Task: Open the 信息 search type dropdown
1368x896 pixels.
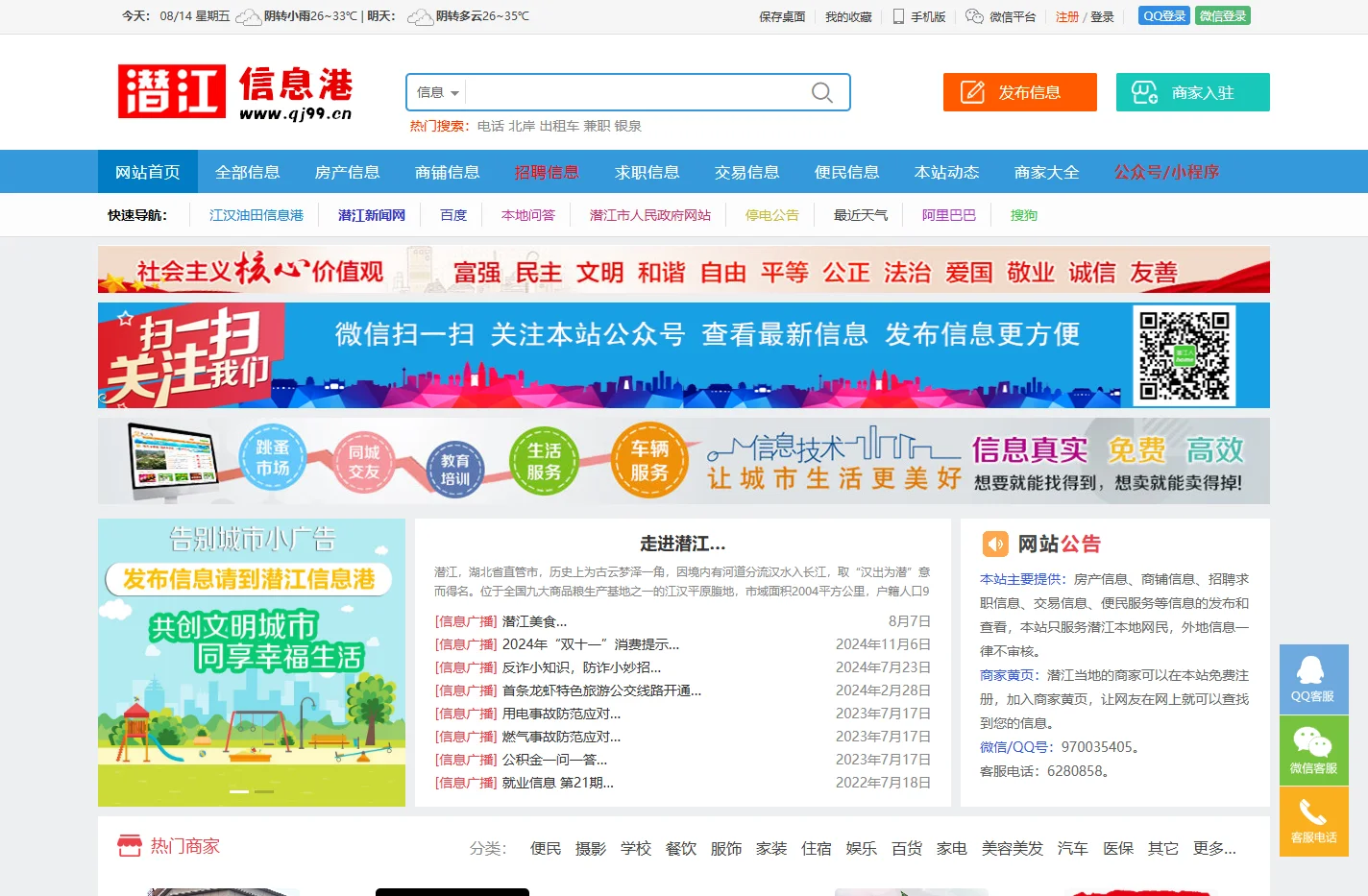Action: [437, 92]
